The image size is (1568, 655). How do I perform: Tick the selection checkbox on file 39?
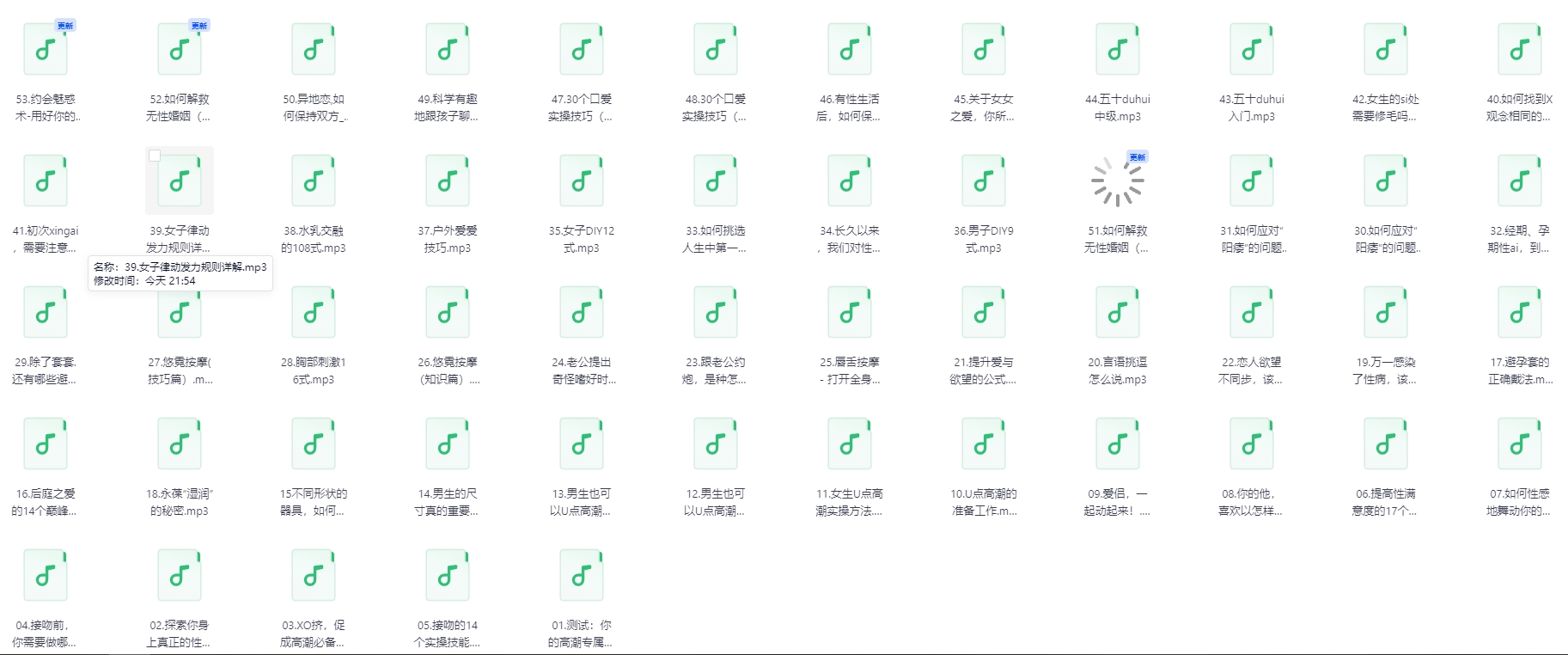pos(155,156)
